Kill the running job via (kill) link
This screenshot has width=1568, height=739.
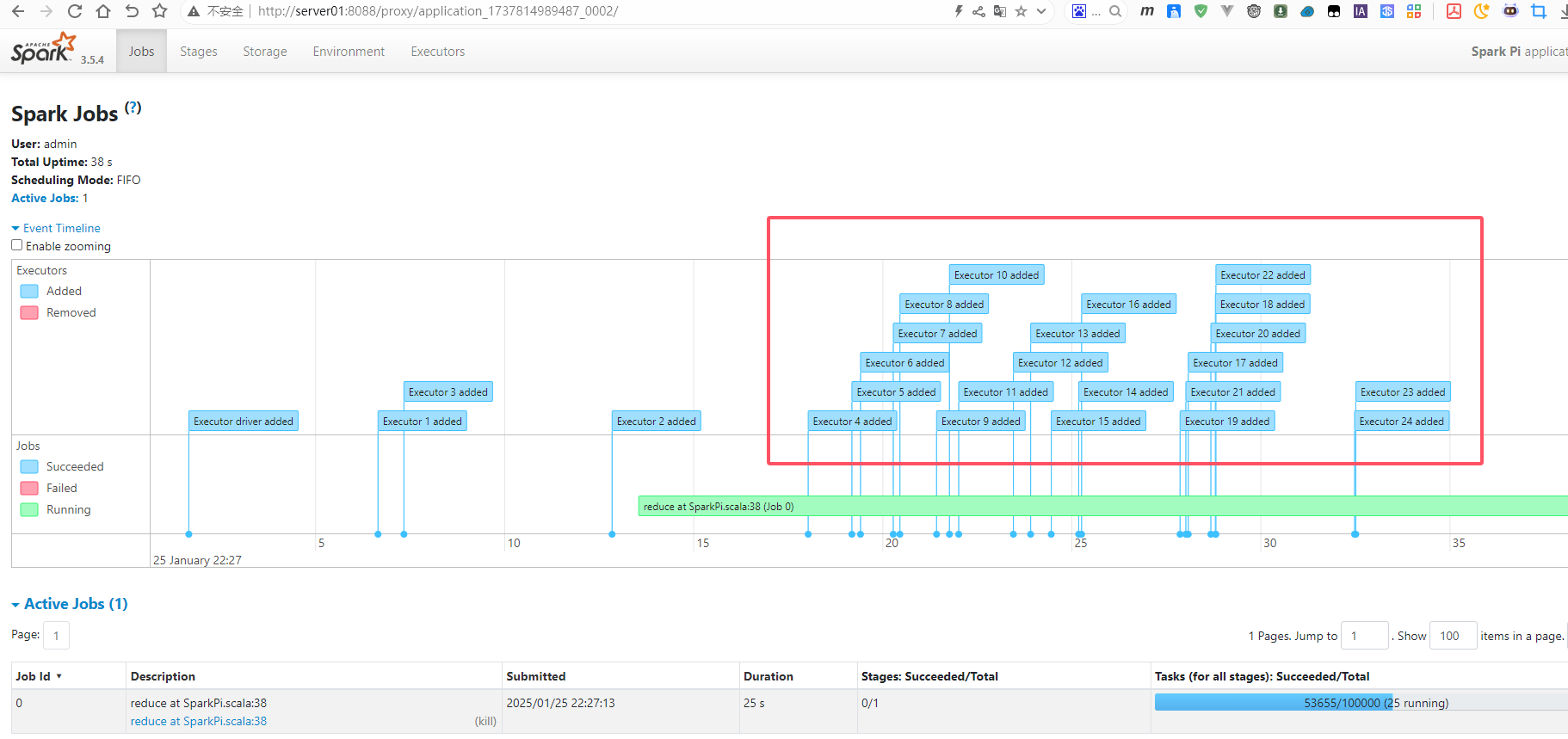coord(485,722)
